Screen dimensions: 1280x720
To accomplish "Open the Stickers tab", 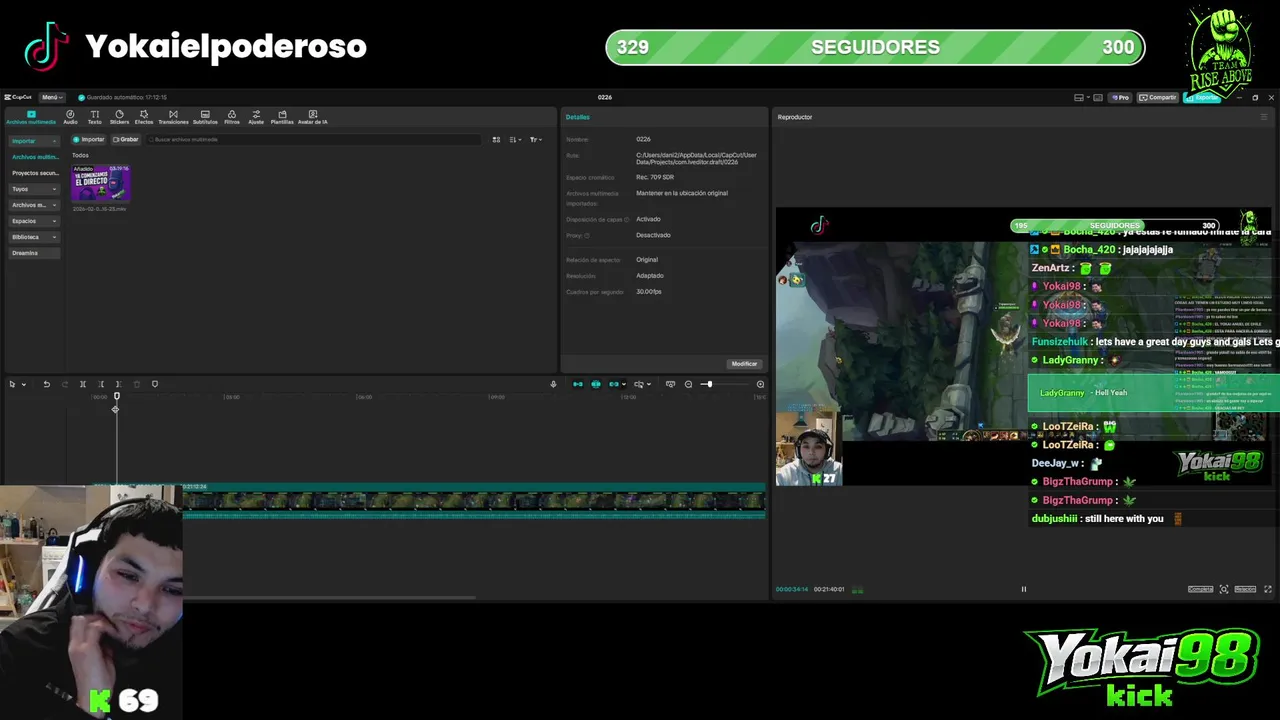I will (119, 117).
